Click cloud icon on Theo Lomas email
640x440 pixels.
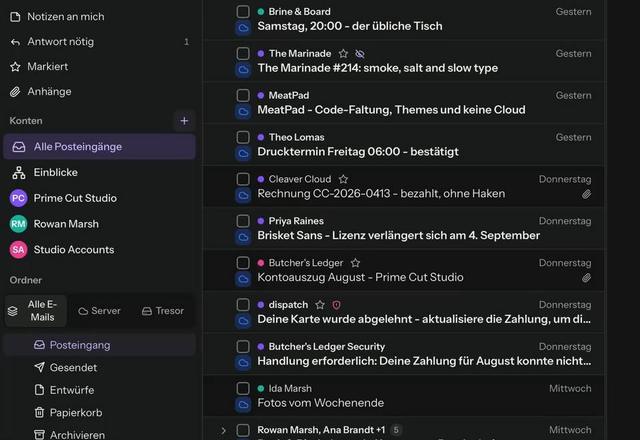point(243,154)
